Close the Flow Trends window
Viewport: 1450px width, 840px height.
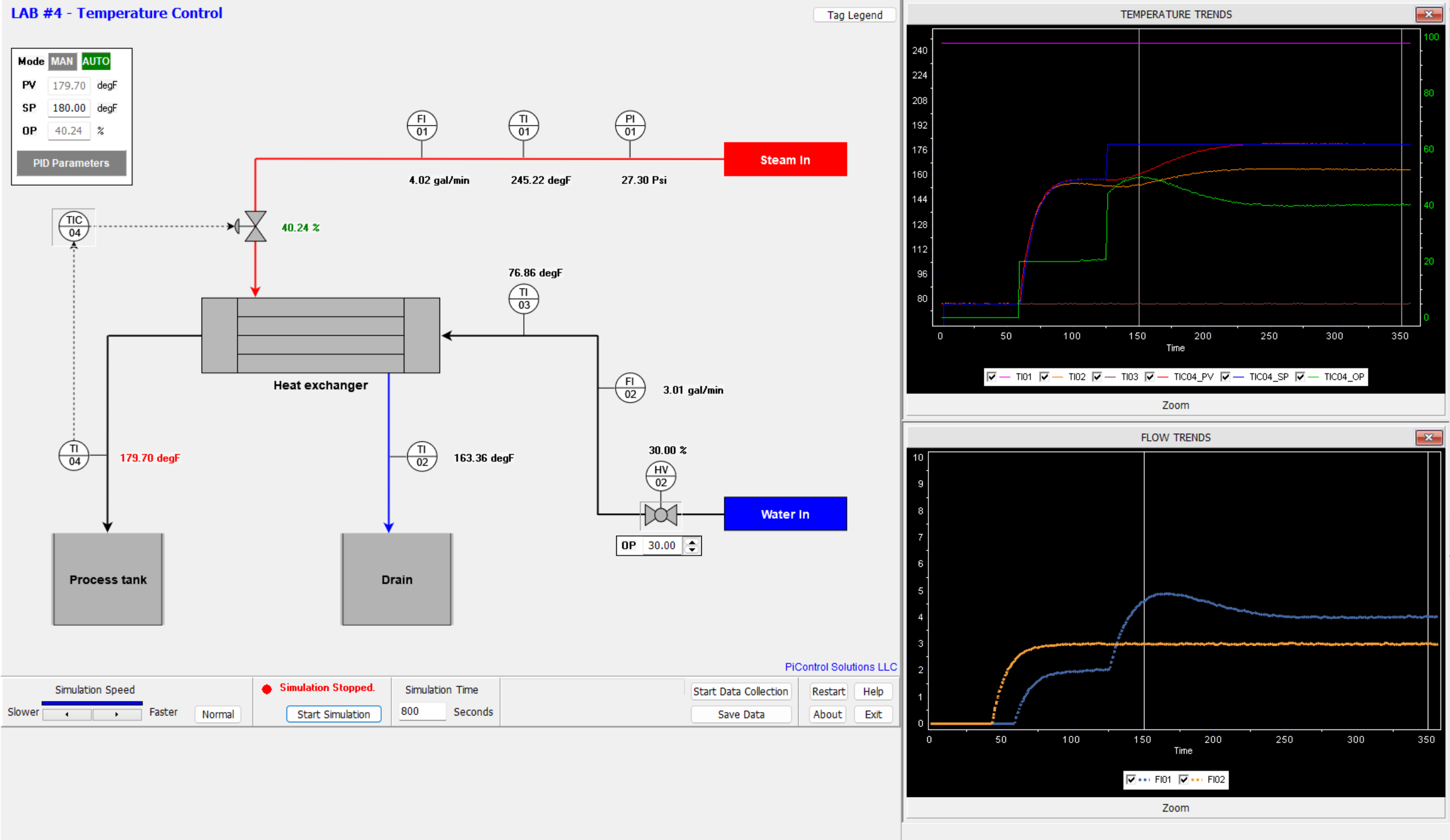click(1428, 438)
